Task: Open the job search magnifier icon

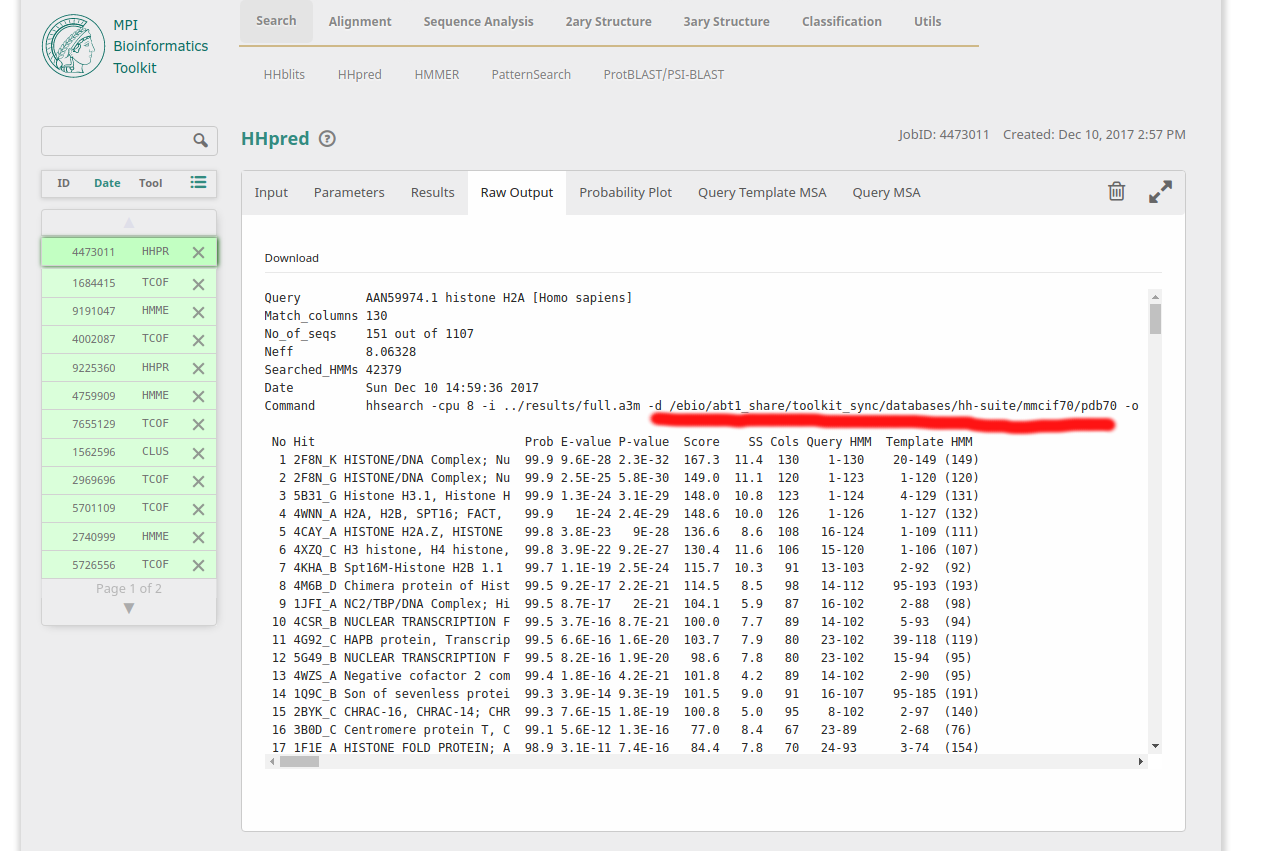Action: coord(200,140)
